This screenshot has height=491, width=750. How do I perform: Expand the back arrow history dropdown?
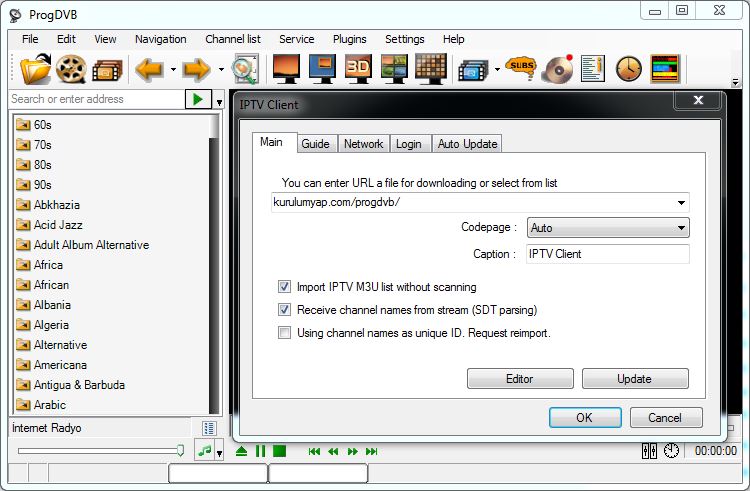173,70
